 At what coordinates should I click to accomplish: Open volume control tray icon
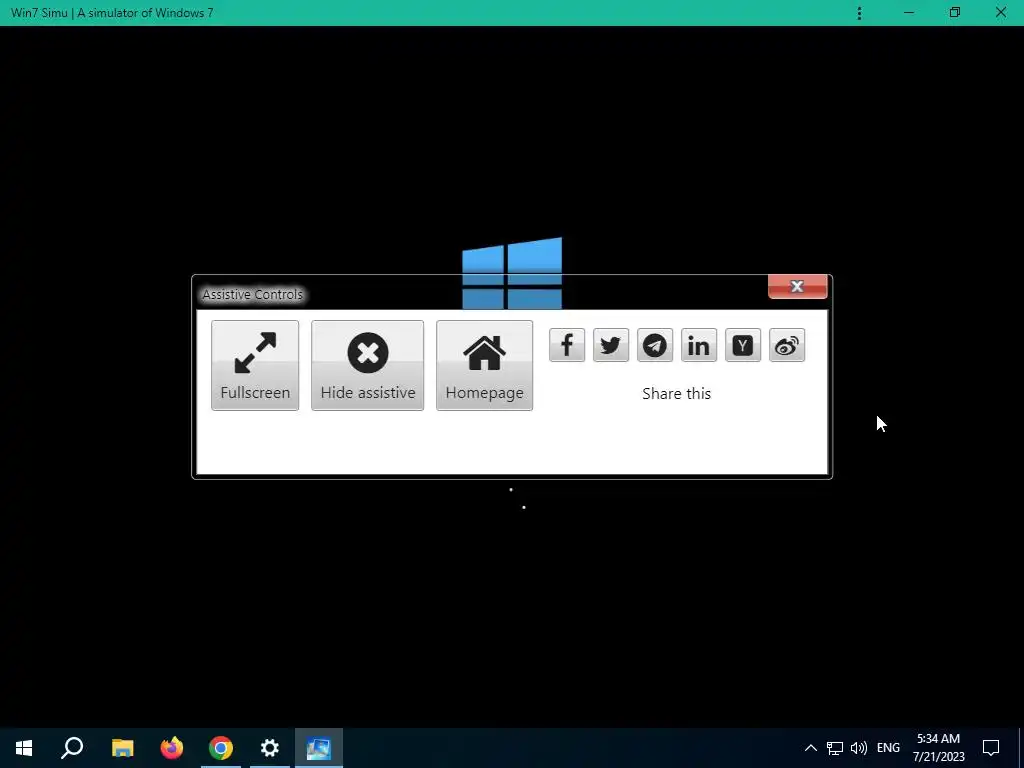tap(859, 748)
